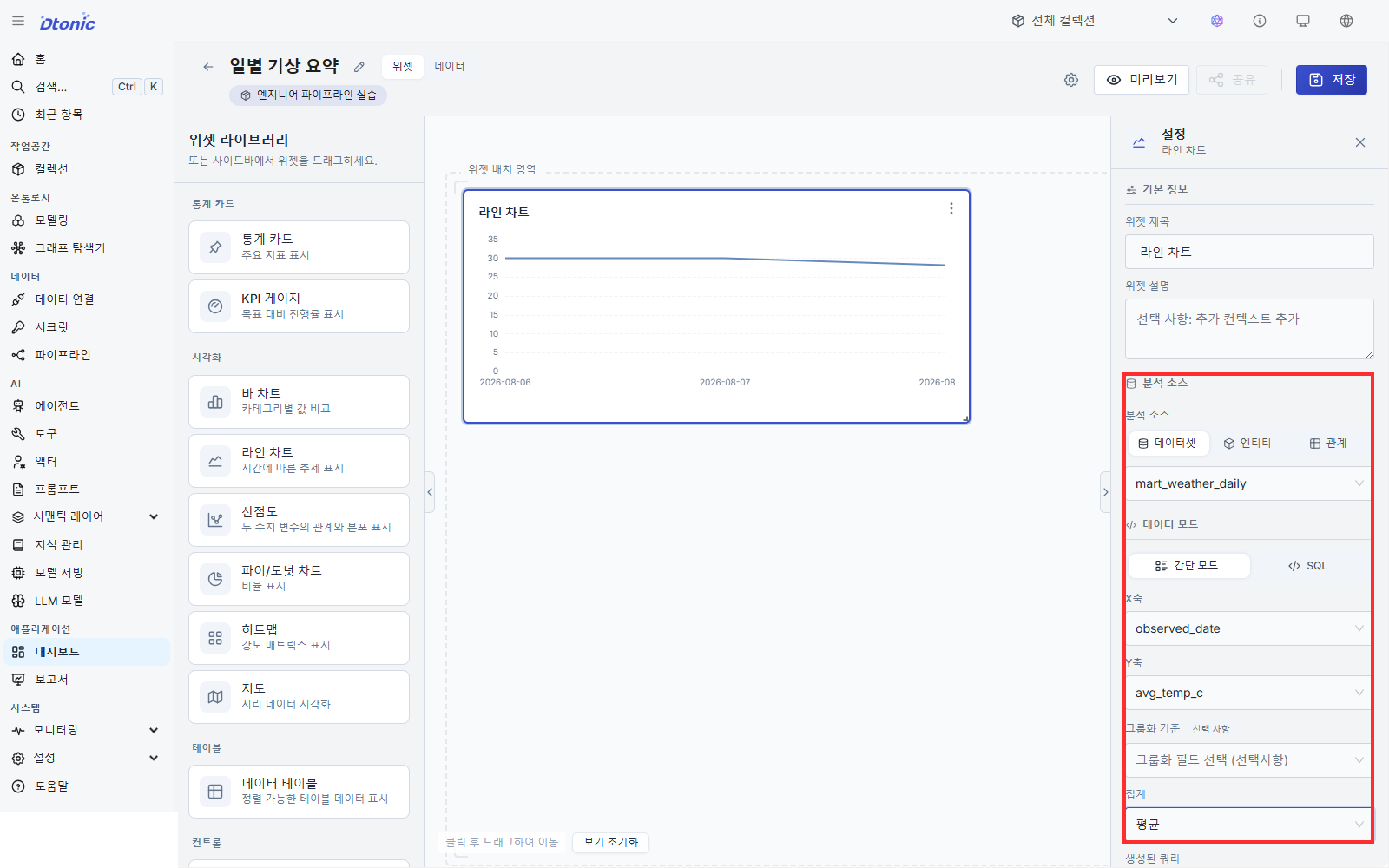The height and width of the screenshot is (868, 1389).
Task: Click the Dtonic logo
Action: (68, 23)
